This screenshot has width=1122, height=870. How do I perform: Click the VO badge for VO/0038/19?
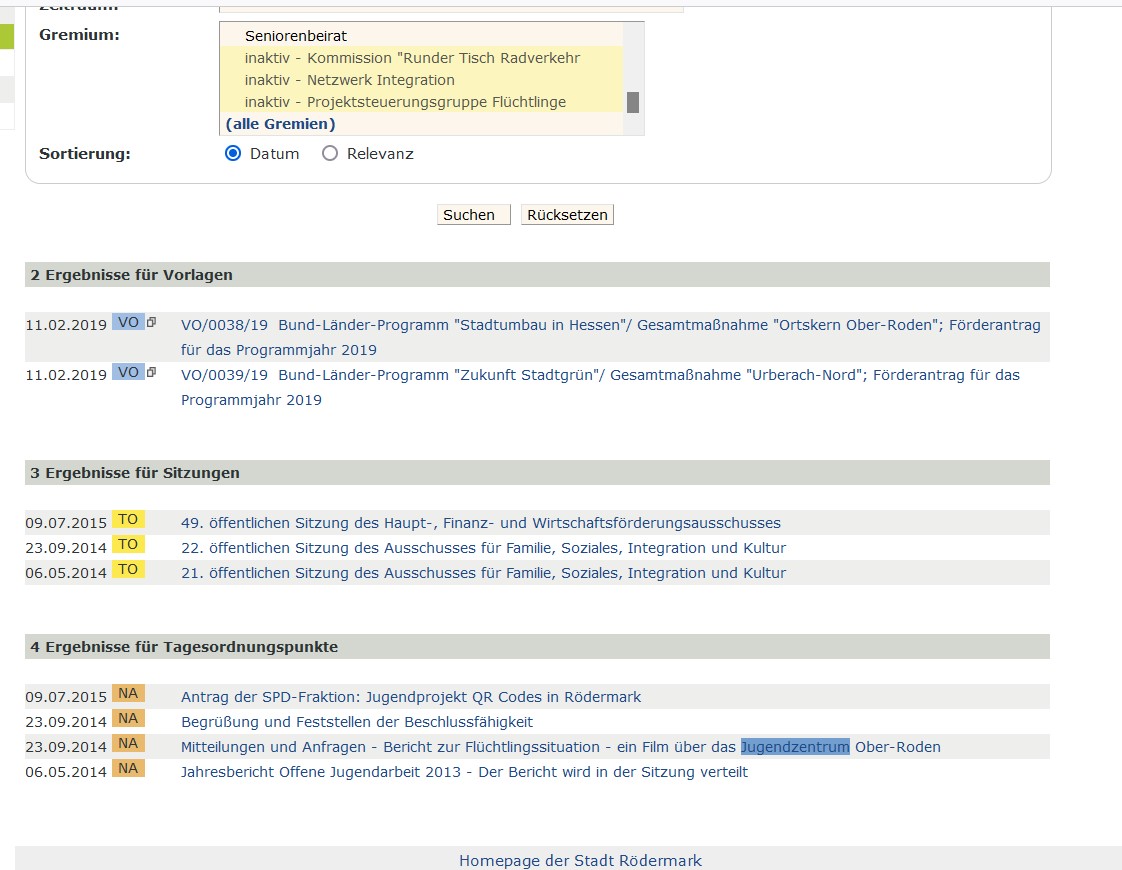pos(128,322)
